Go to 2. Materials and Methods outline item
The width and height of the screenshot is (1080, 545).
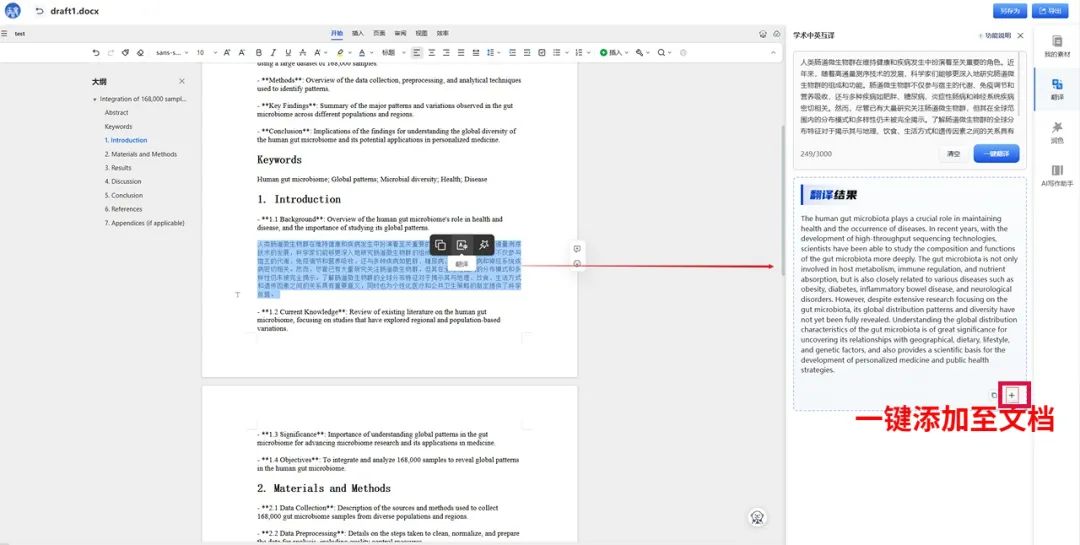click(x=141, y=154)
